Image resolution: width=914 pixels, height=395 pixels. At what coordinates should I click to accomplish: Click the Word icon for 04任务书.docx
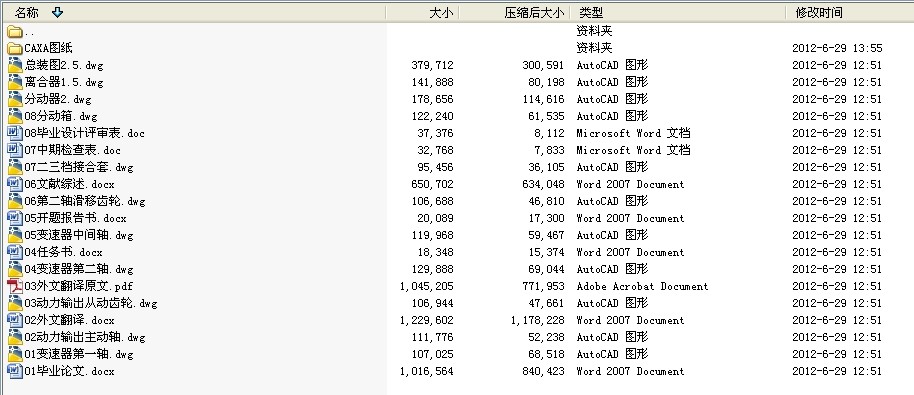tap(15, 252)
